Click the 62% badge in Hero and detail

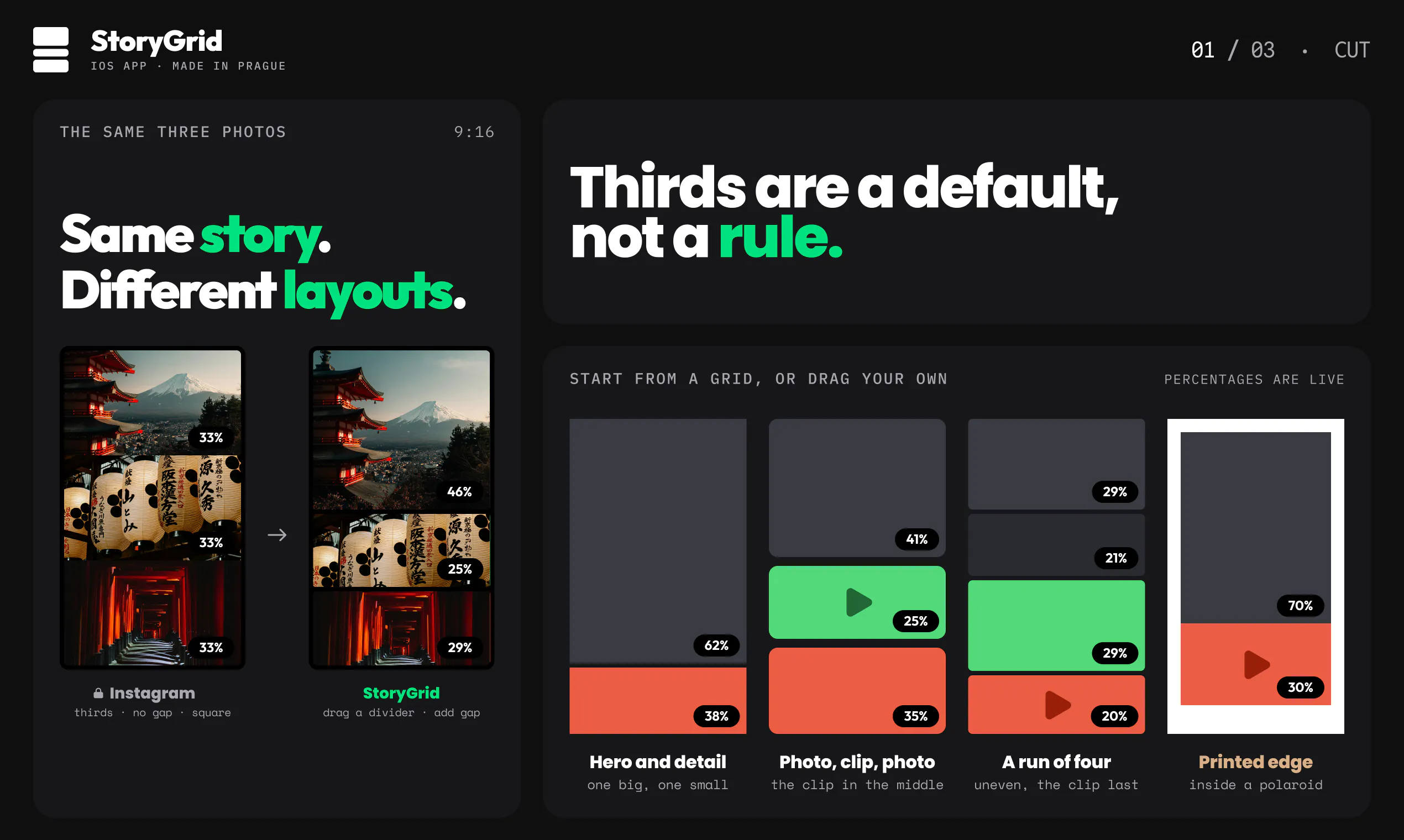pyautogui.click(x=716, y=645)
